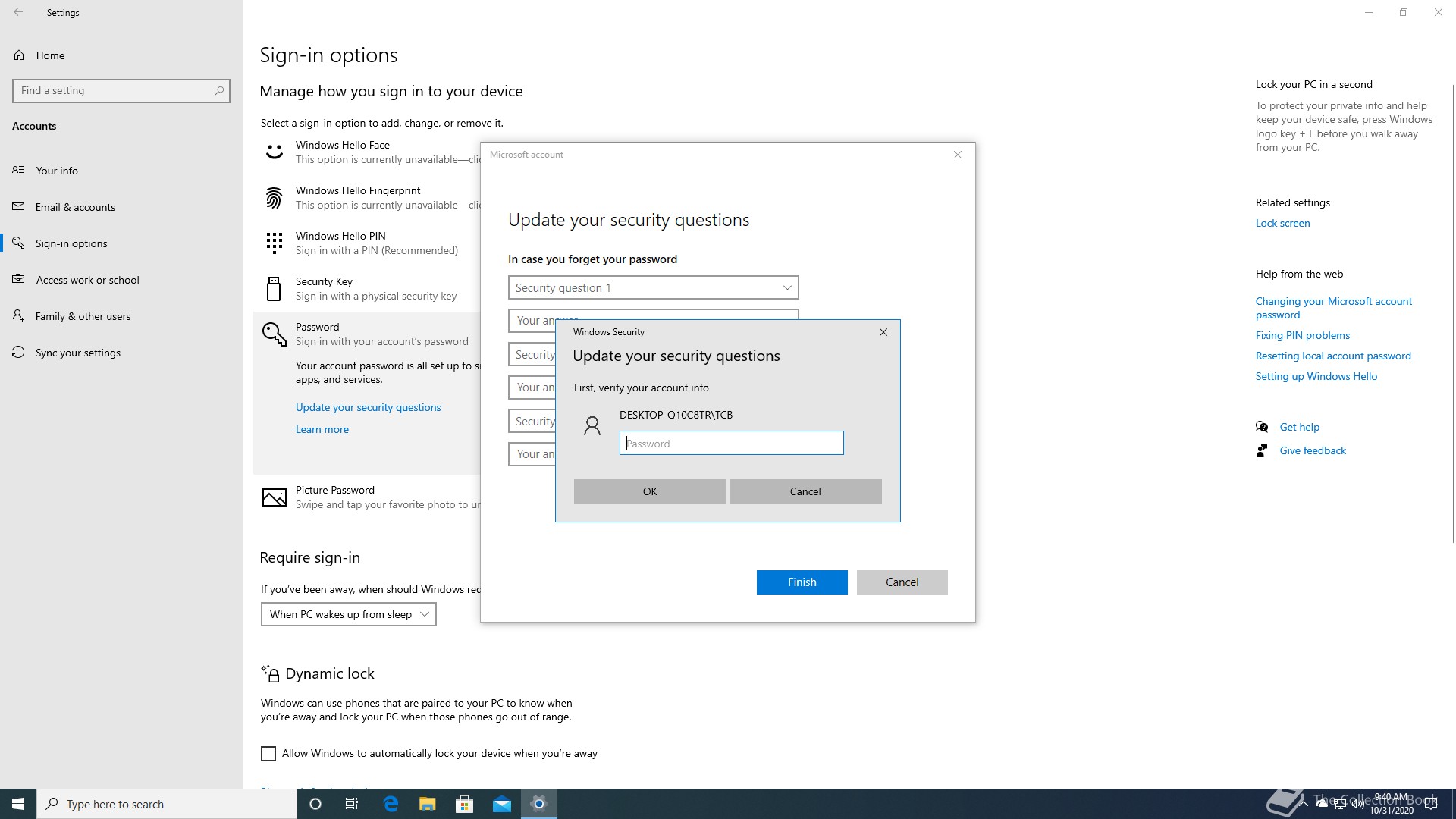Click the taskbar Type here to search box

(167, 804)
